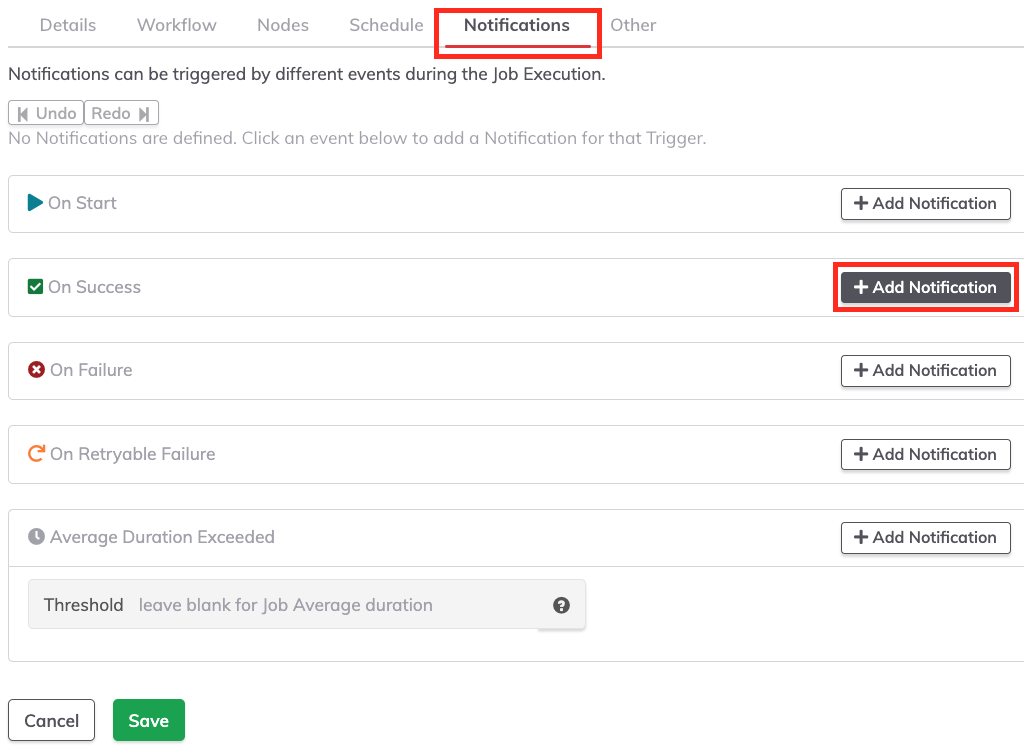Add Notification for On Success trigger
Viewport: 1024px width, 750px height.
(925, 287)
